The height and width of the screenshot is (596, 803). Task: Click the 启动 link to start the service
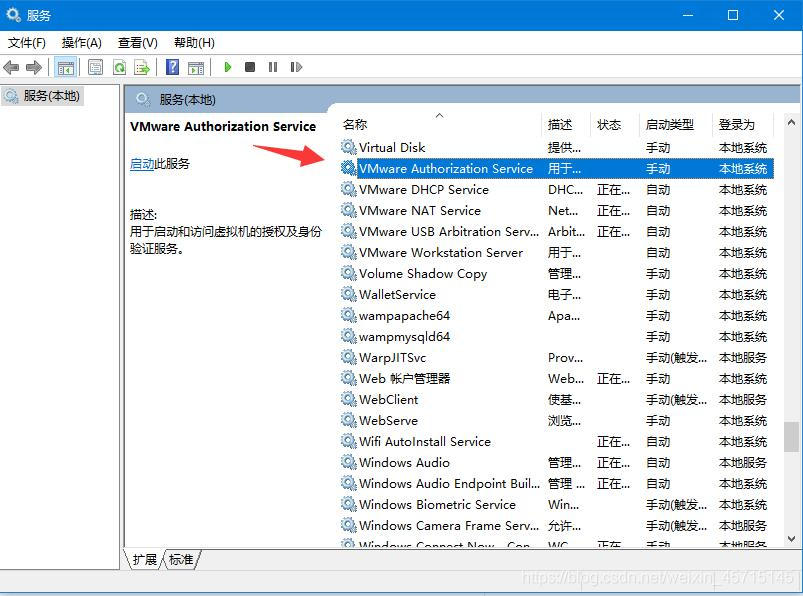142,164
